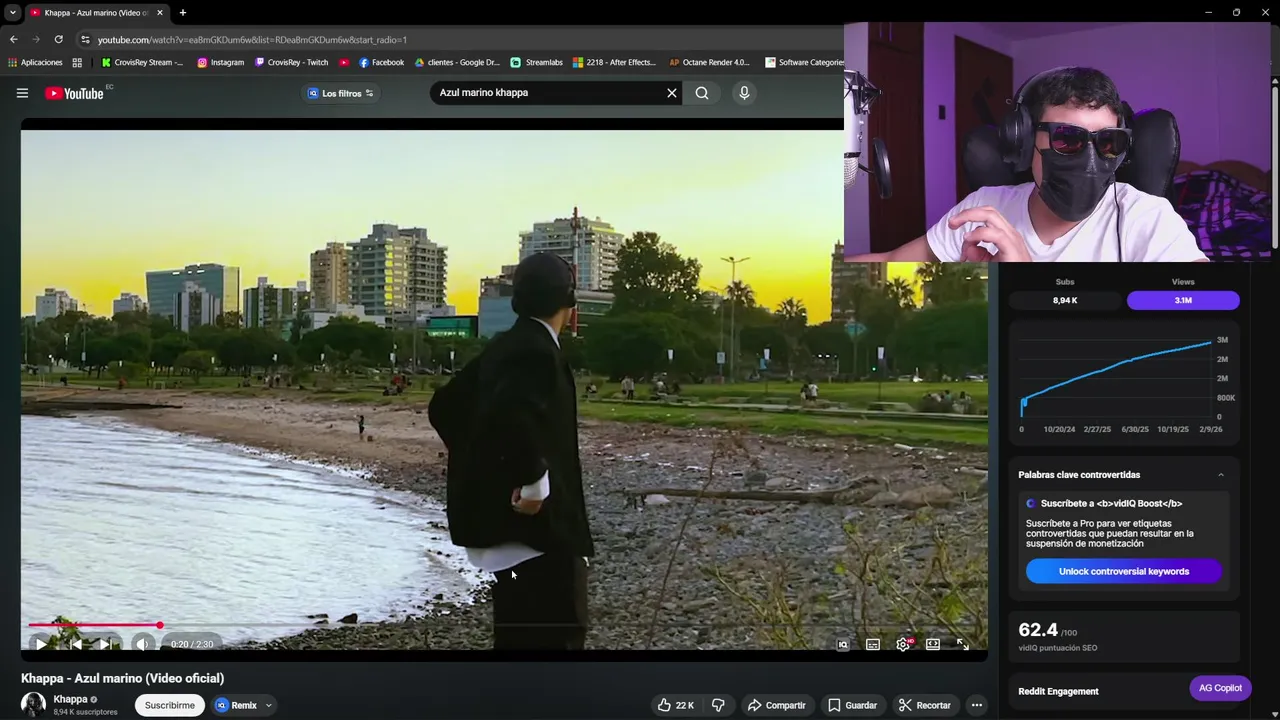Reload the page
The image size is (1280, 720).
58,39
